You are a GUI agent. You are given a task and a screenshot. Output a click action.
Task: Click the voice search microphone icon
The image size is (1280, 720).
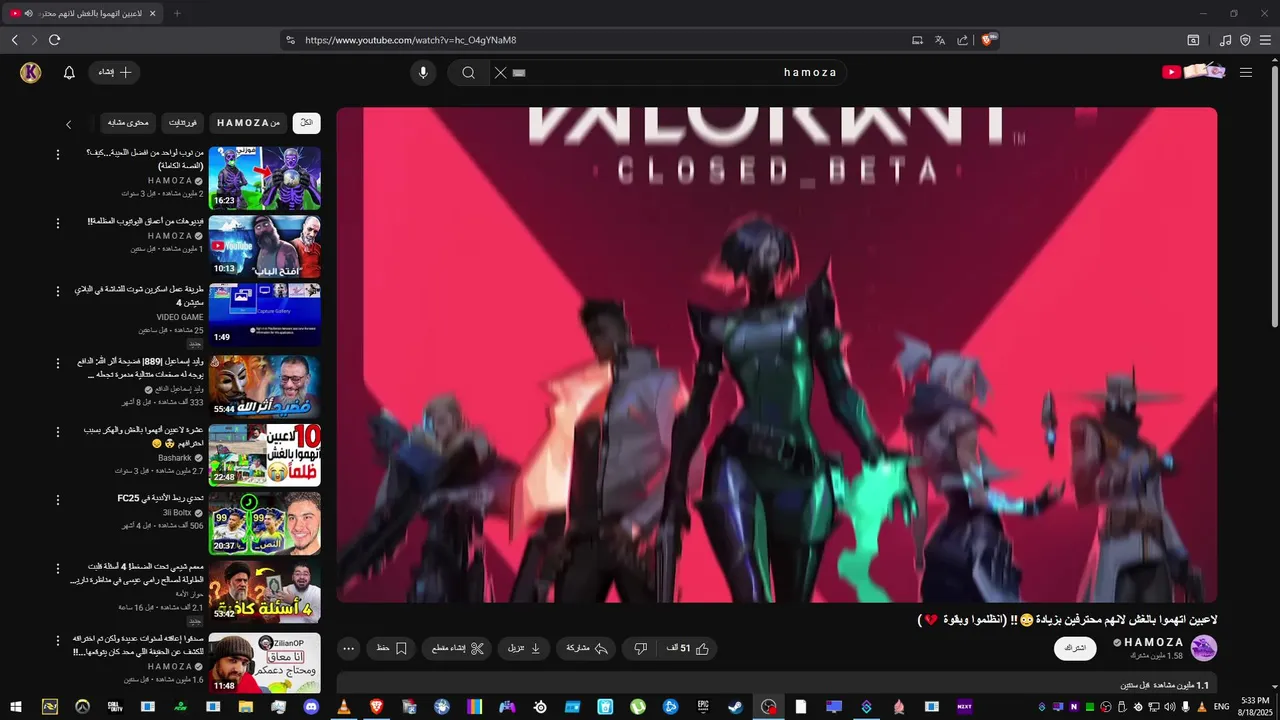pos(423,72)
